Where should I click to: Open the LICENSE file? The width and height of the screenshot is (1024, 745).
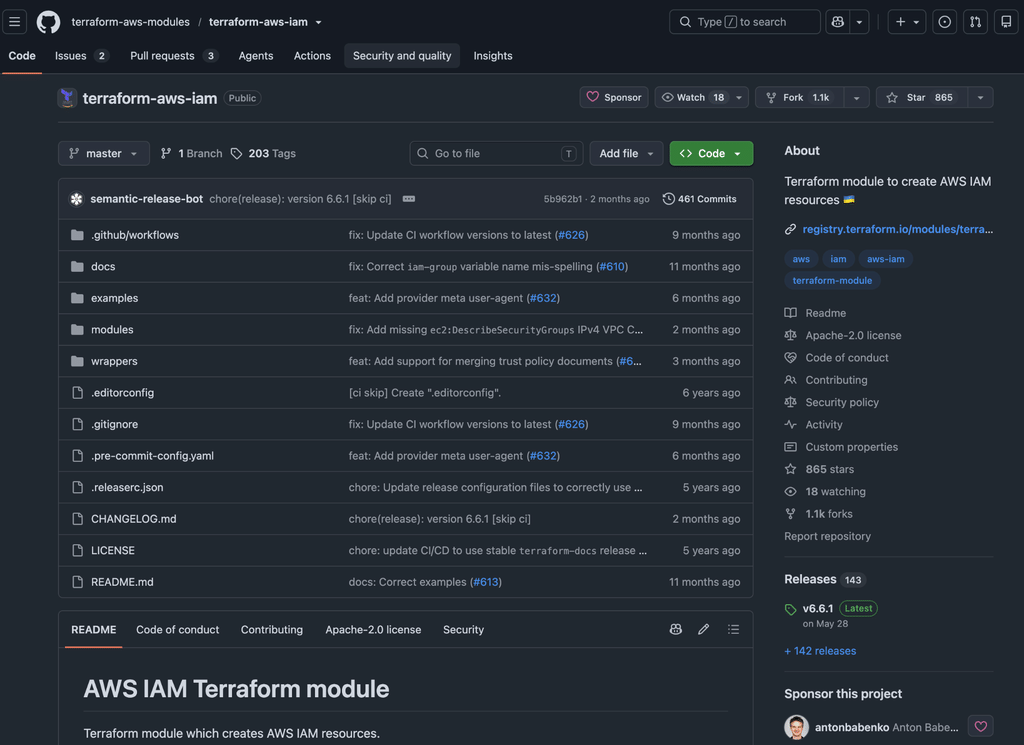pyautogui.click(x=112, y=550)
